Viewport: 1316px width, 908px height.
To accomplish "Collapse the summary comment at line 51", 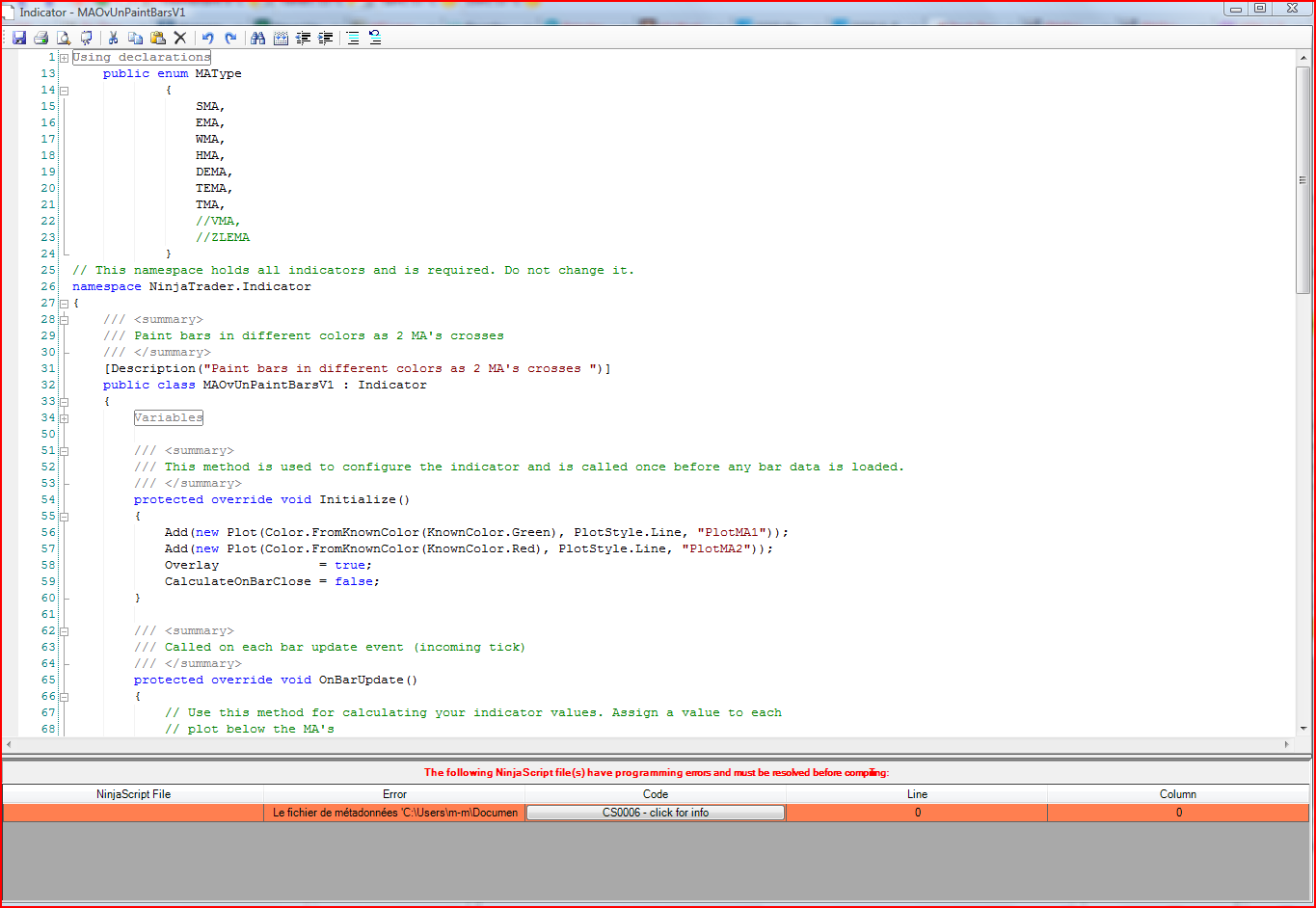I will coord(65,451).
